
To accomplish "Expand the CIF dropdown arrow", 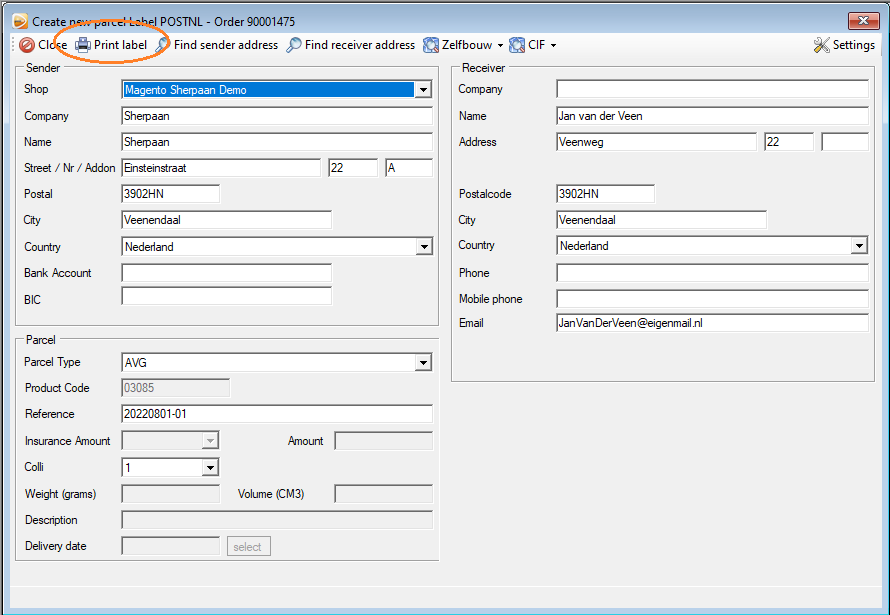I will coord(553,45).
